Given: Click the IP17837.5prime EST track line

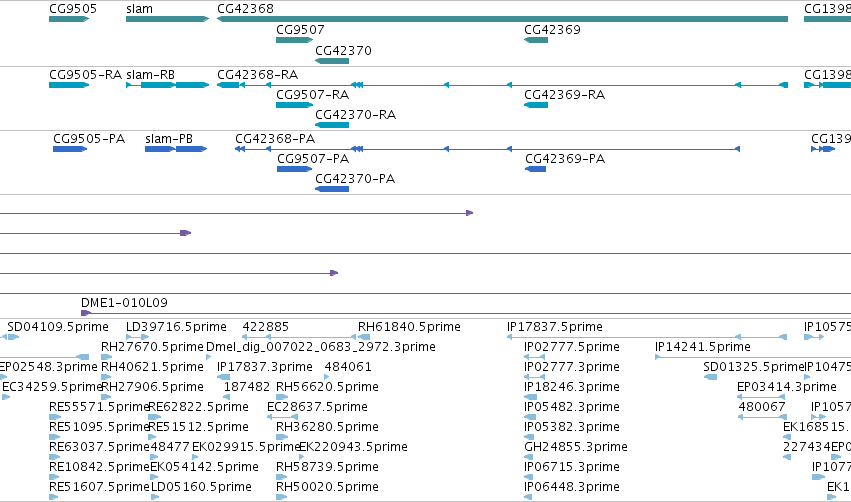Looking at the screenshot, I should coord(647,337).
